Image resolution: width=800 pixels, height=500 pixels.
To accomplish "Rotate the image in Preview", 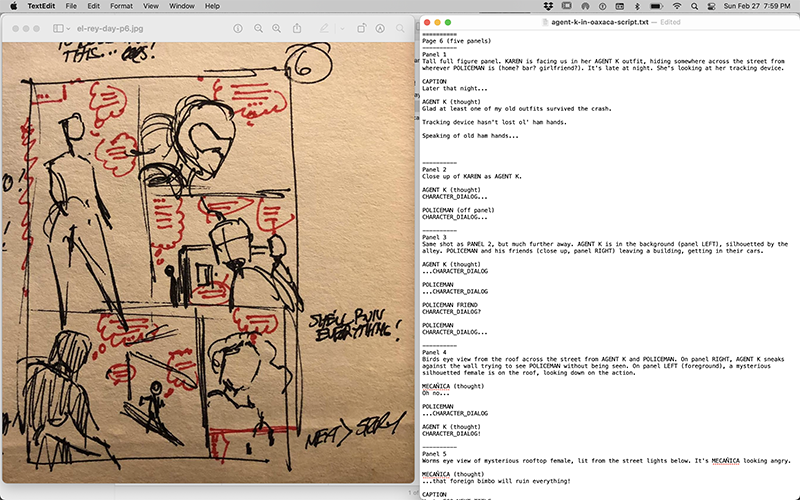I will pyautogui.click(x=361, y=29).
